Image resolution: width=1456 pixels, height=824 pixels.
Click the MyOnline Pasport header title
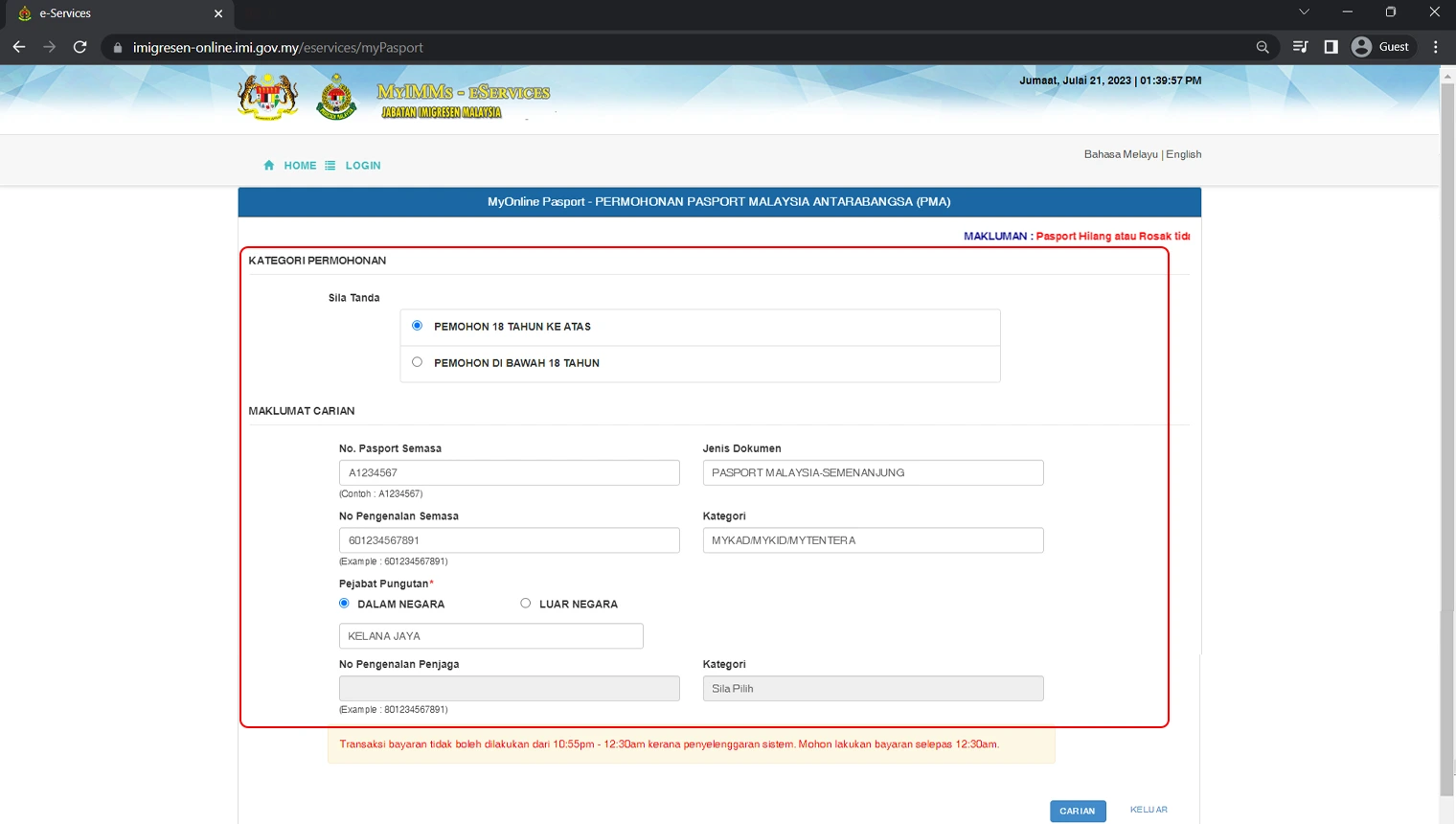click(719, 202)
